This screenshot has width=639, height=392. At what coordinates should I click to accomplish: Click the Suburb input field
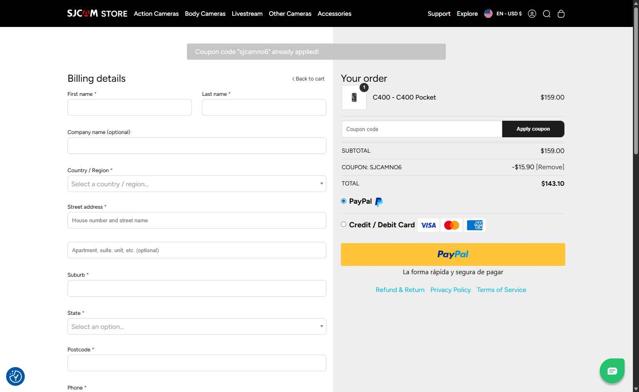pyautogui.click(x=197, y=288)
